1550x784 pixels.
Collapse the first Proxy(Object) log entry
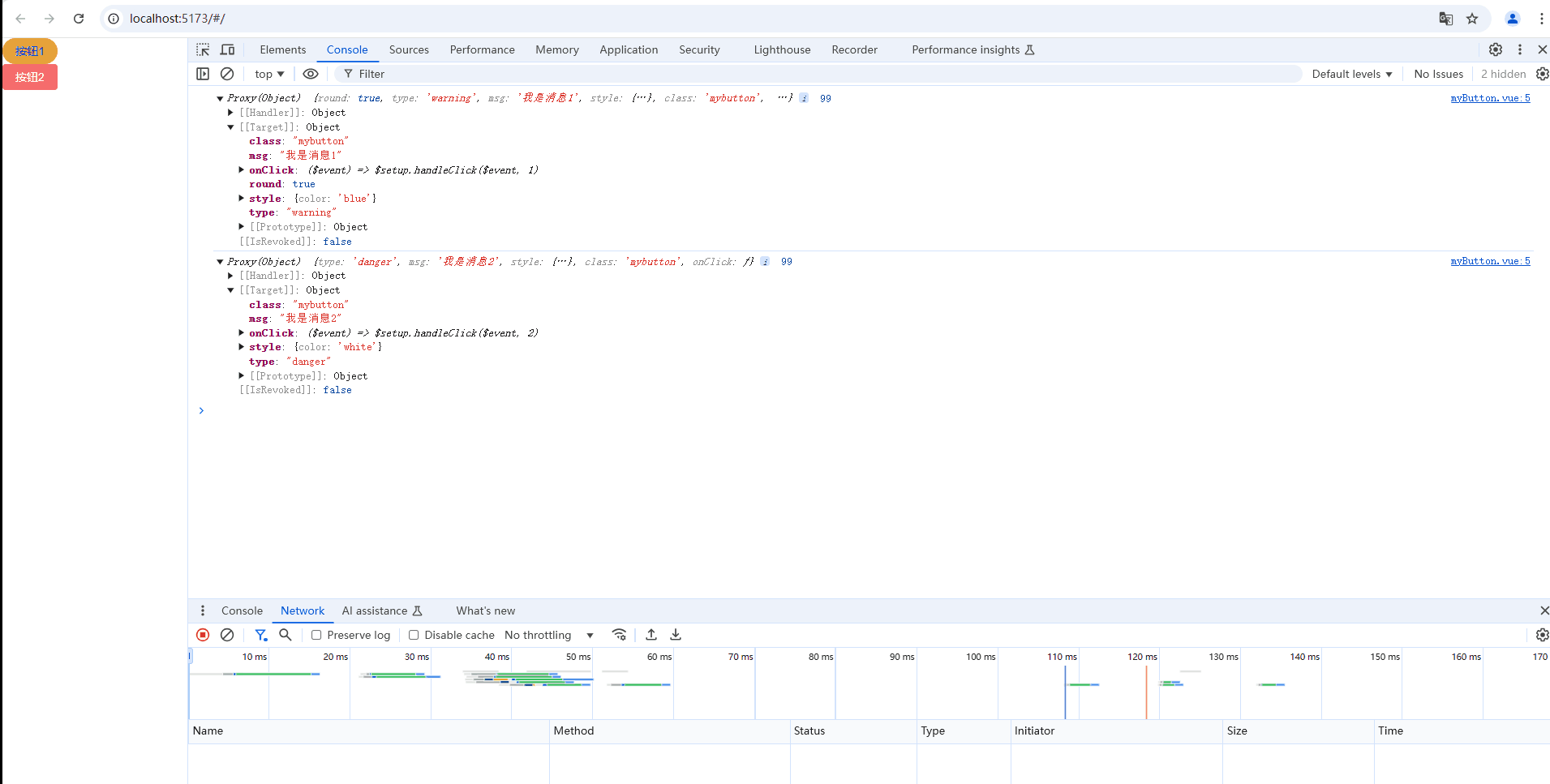(x=220, y=98)
